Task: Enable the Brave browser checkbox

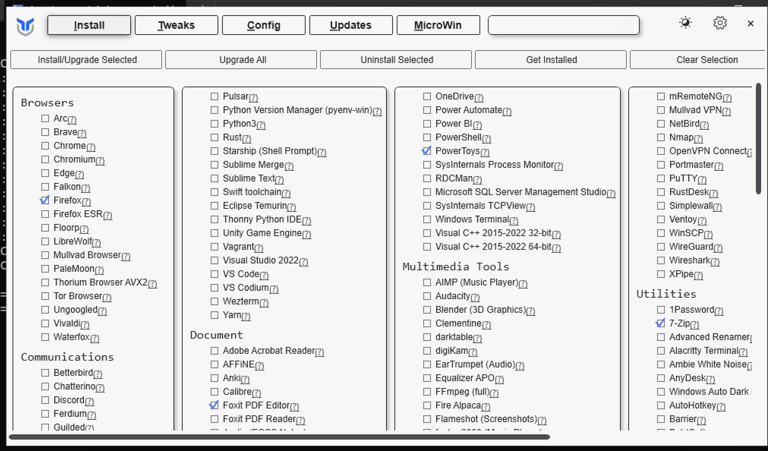Action: pos(45,132)
